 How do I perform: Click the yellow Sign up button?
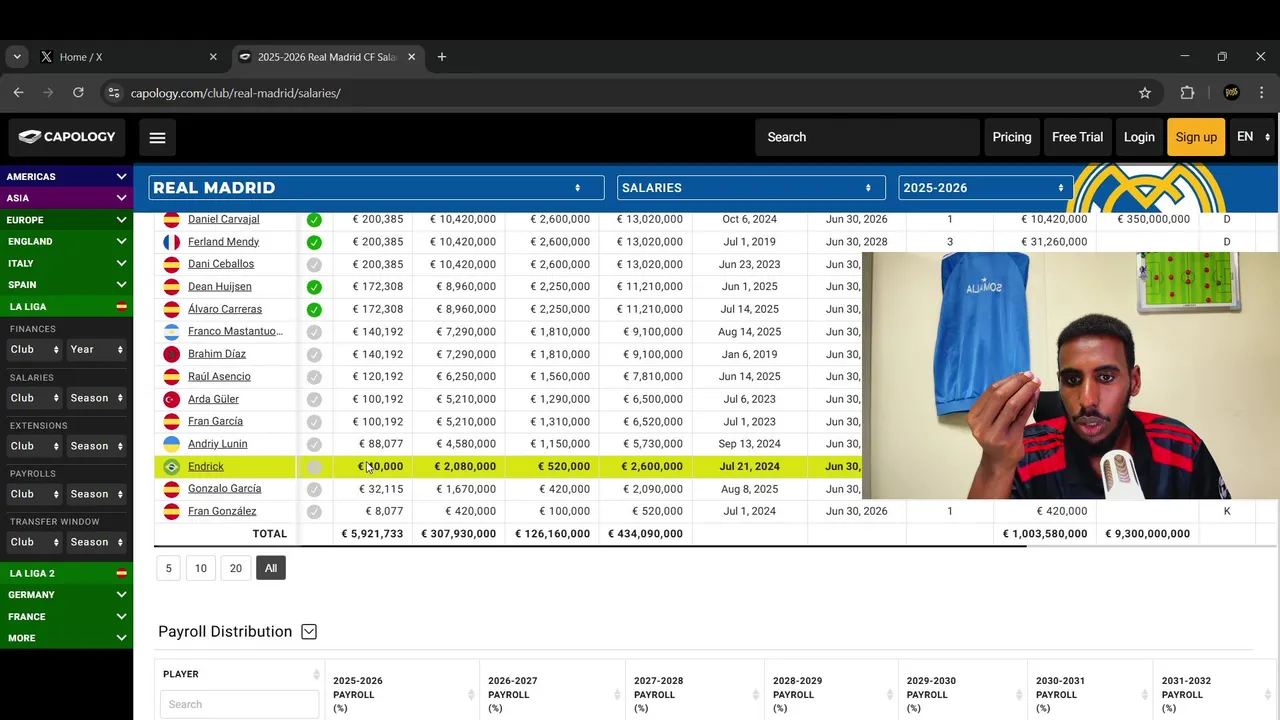coord(1196,137)
